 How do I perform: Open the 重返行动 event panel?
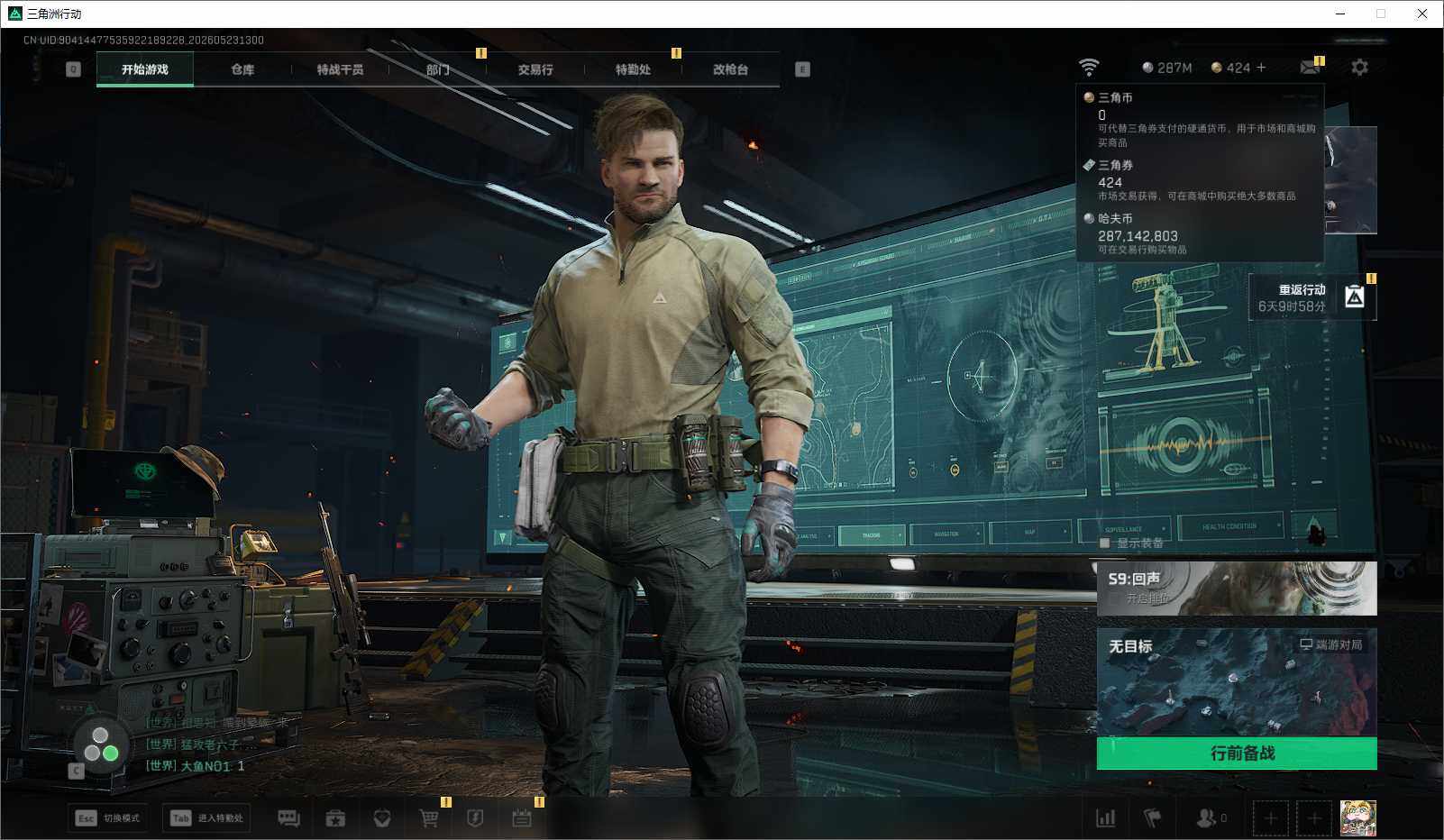point(1312,297)
